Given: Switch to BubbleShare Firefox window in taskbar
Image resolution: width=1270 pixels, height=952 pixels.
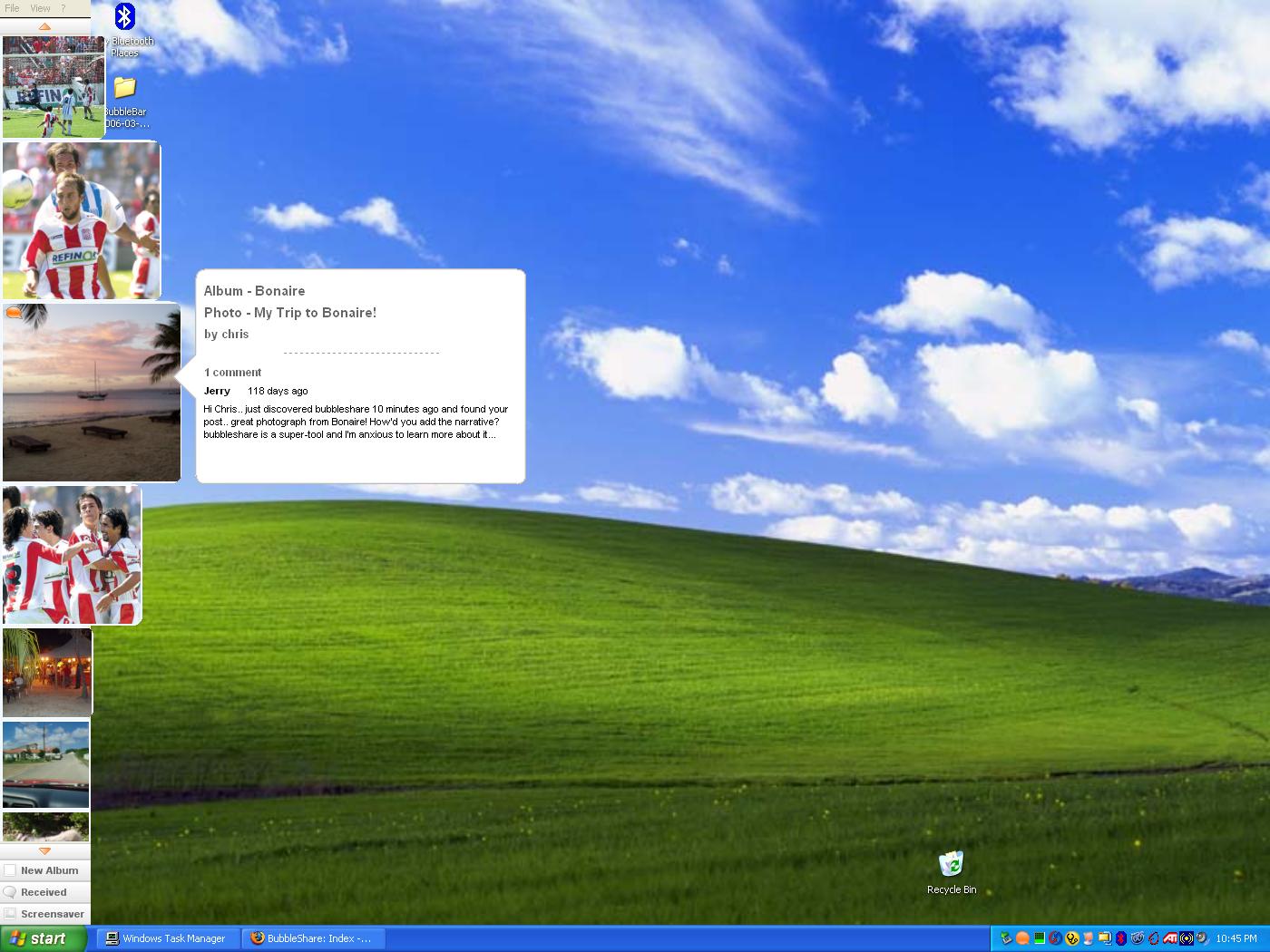Looking at the screenshot, I should (313, 938).
